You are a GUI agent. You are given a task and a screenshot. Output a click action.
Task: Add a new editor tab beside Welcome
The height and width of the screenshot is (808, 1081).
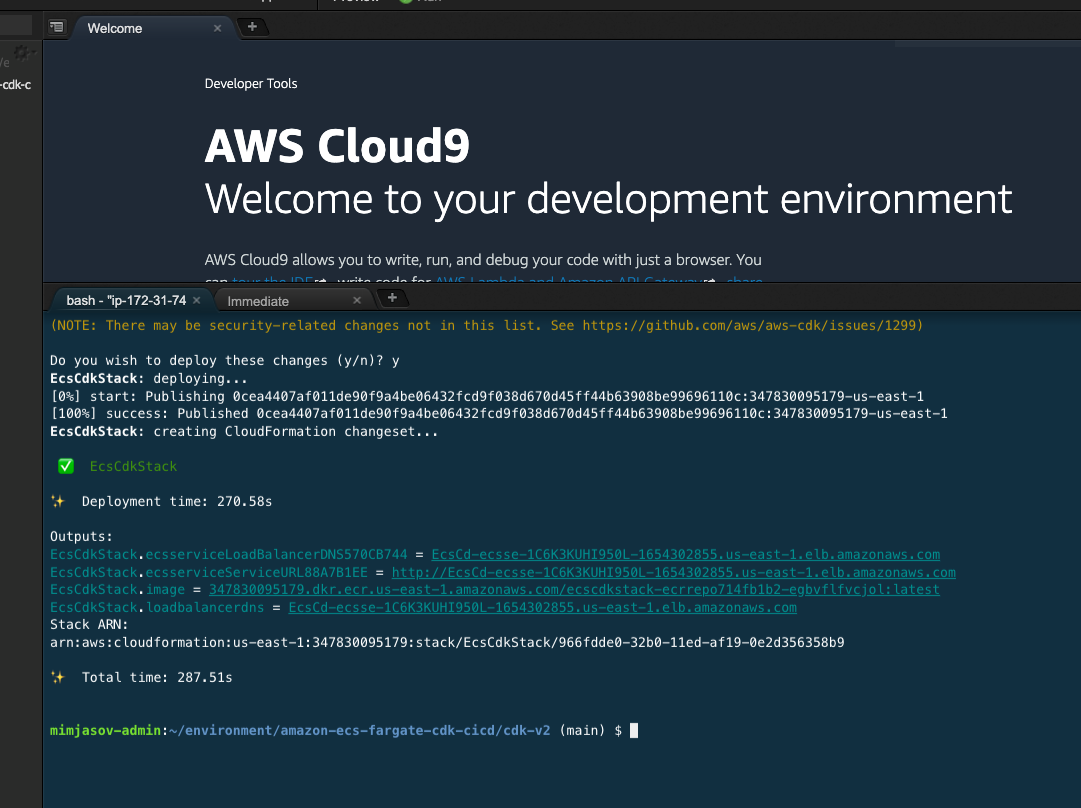click(252, 27)
